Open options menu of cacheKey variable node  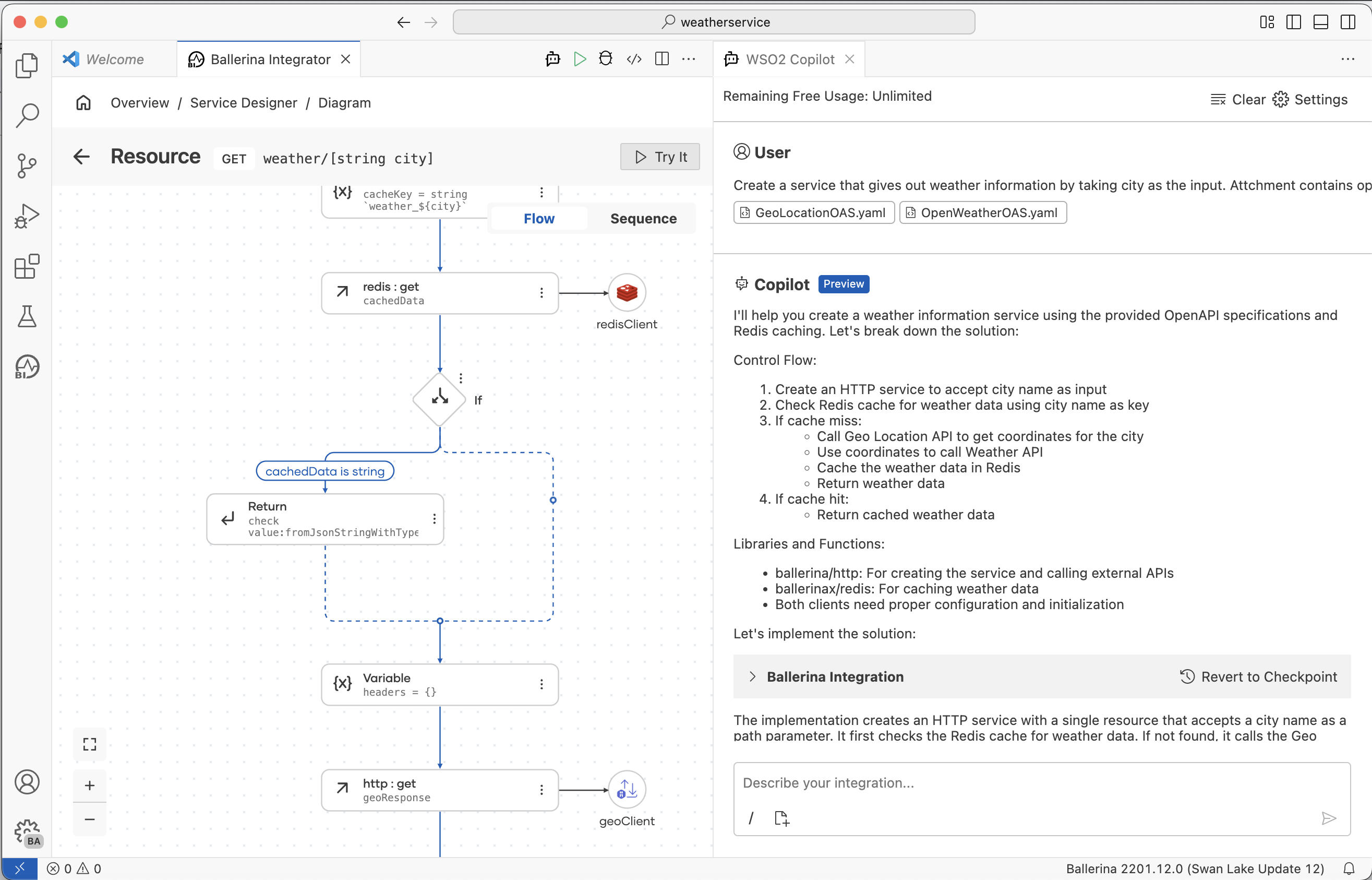tap(542, 193)
